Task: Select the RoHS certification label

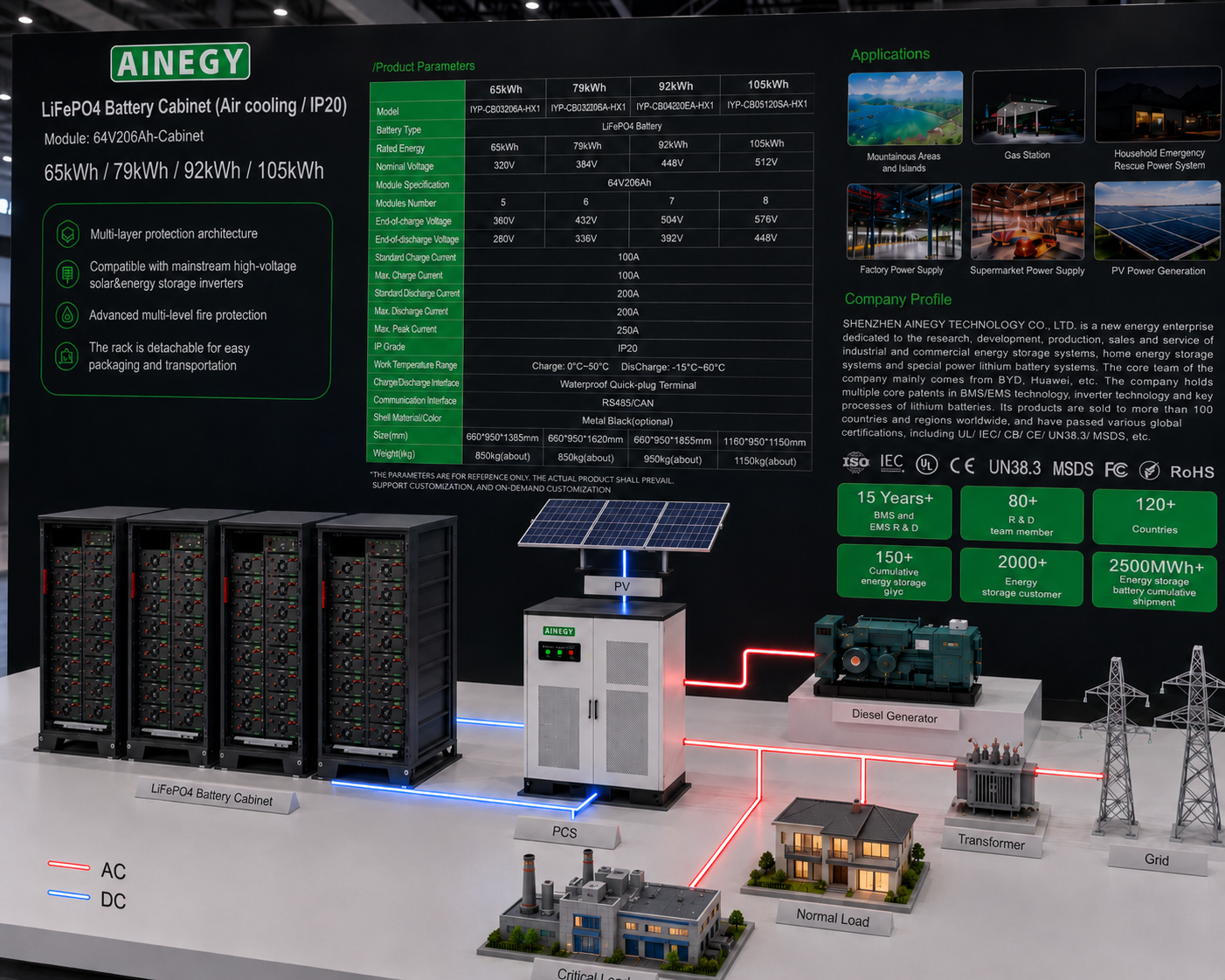Action: click(1192, 472)
